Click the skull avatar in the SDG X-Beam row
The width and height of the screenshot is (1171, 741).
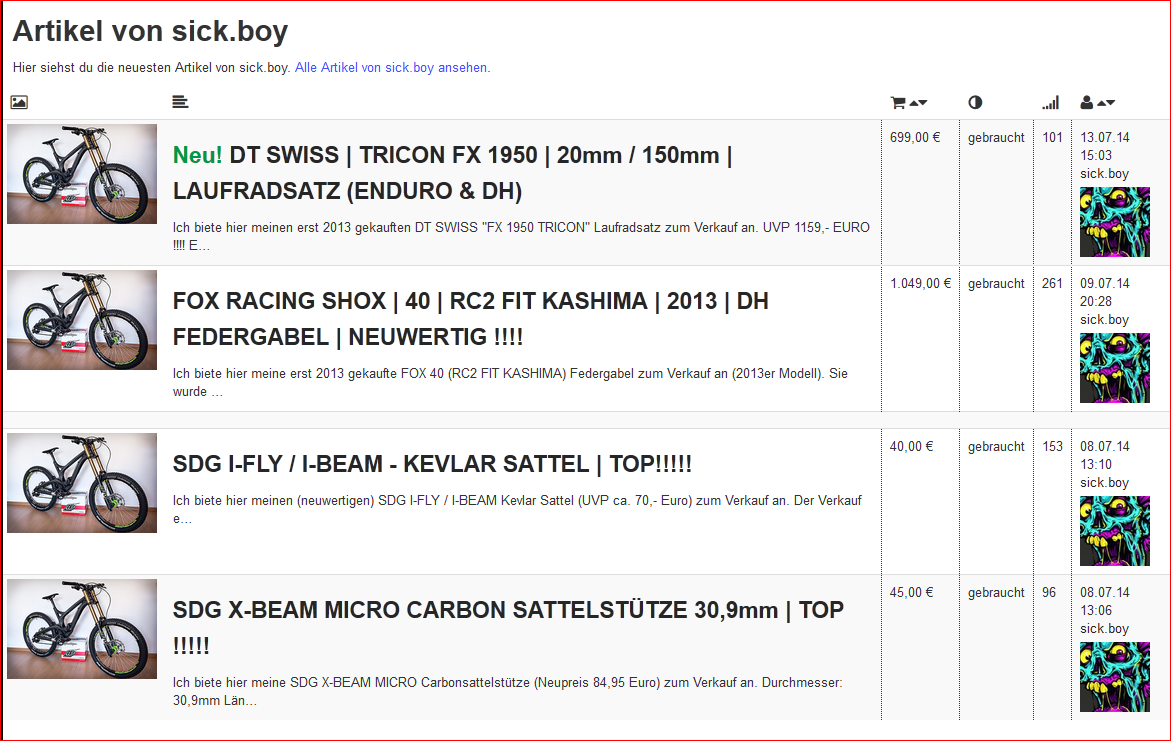pyautogui.click(x=1114, y=677)
